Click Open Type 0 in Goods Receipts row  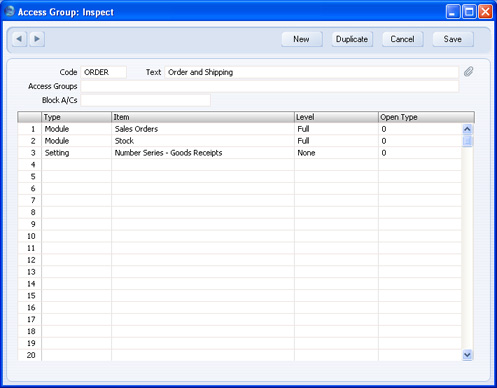point(420,153)
